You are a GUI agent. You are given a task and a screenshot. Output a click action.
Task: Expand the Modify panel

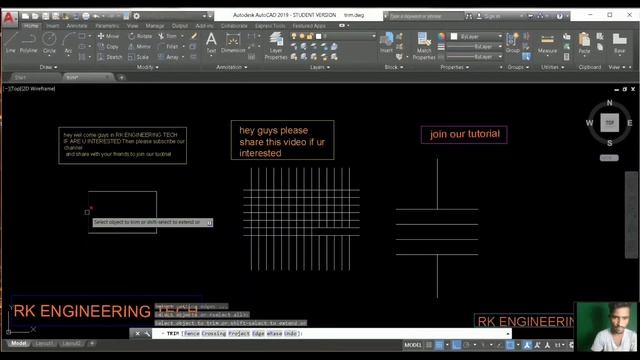point(147,67)
